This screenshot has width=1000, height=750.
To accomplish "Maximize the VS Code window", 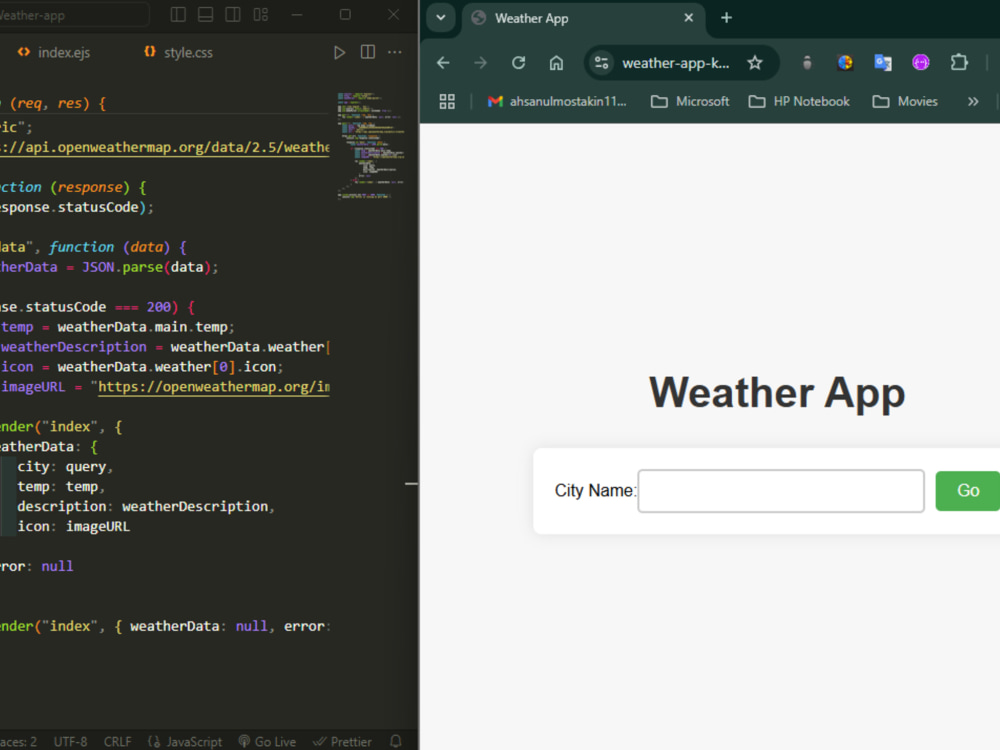I will point(345,15).
